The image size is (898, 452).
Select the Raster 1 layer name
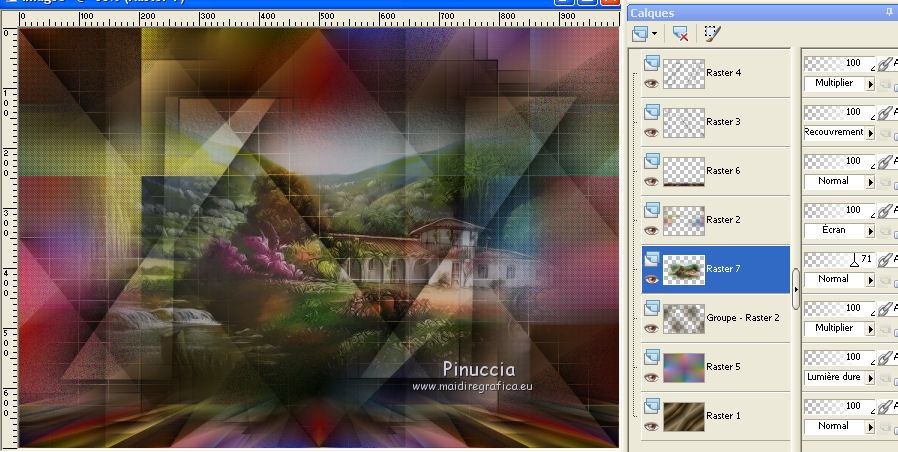point(723,416)
